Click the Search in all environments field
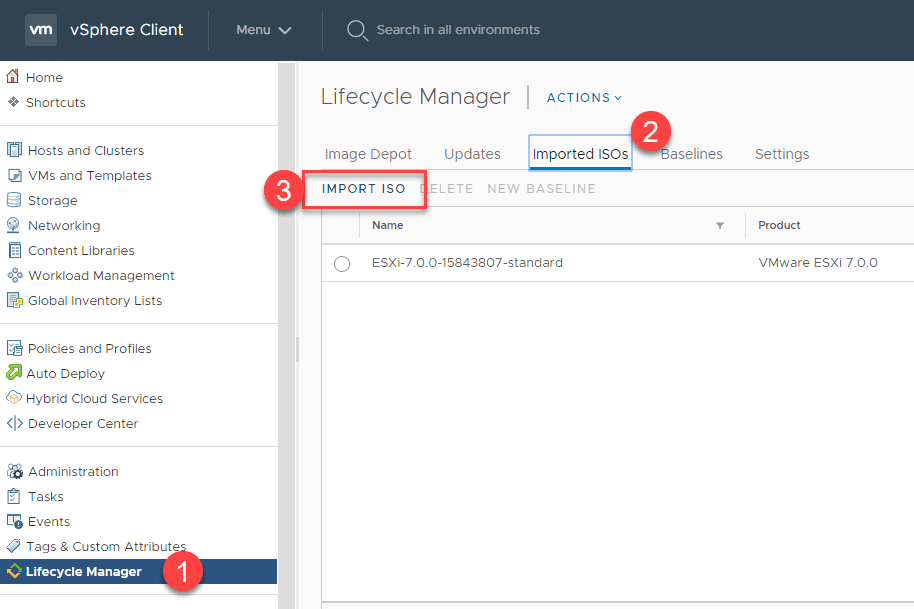914x609 pixels. tap(458, 30)
